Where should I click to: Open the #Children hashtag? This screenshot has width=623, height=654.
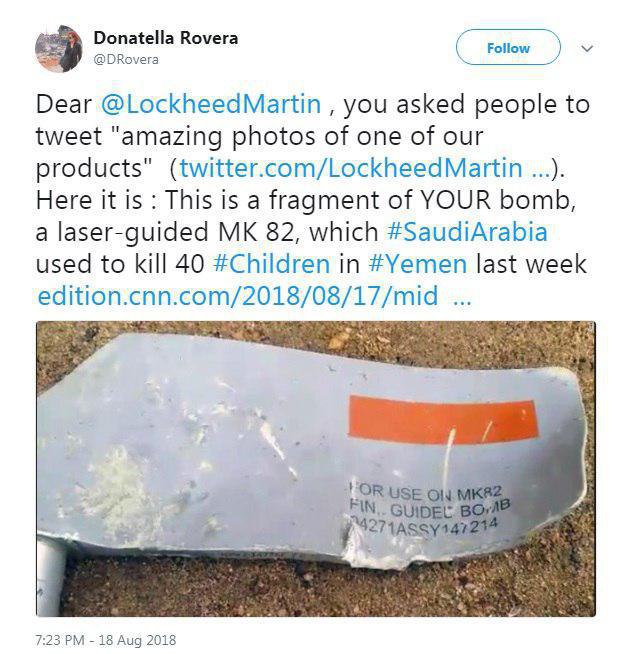271,264
